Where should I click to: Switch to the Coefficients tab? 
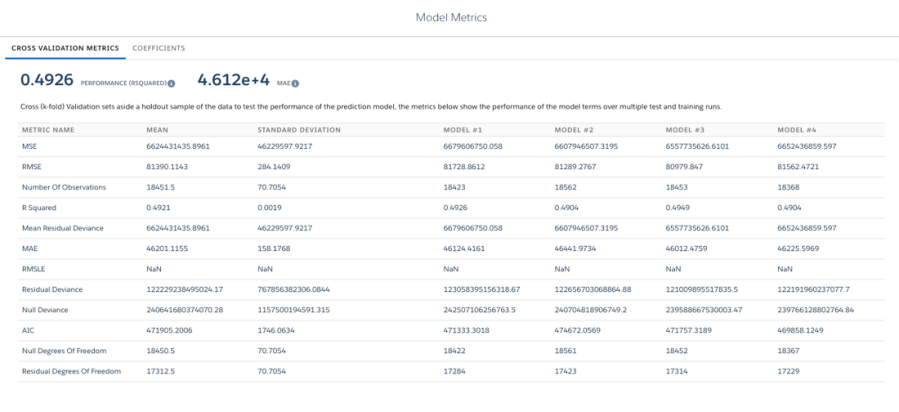coord(159,48)
